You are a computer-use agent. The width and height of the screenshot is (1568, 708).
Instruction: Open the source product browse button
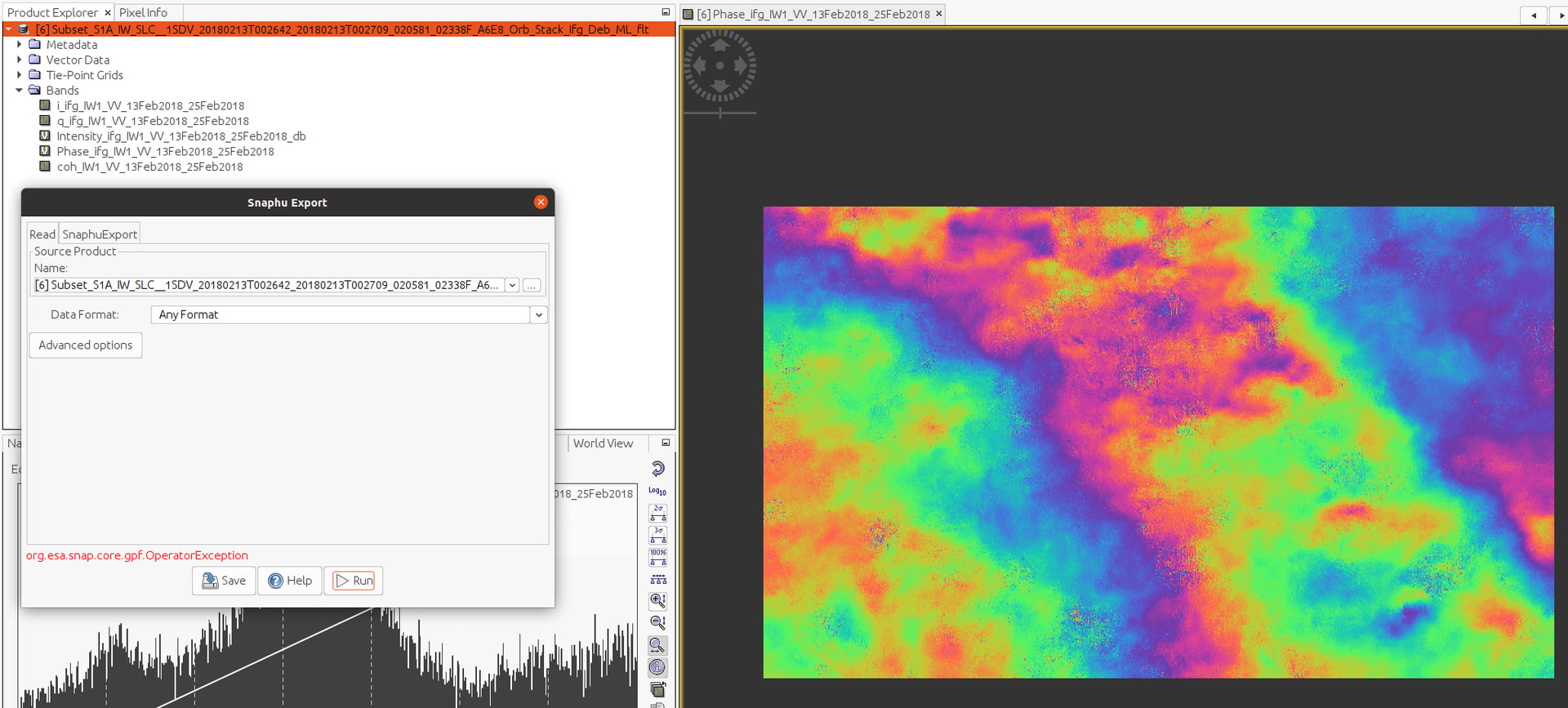tap(532, 286)
